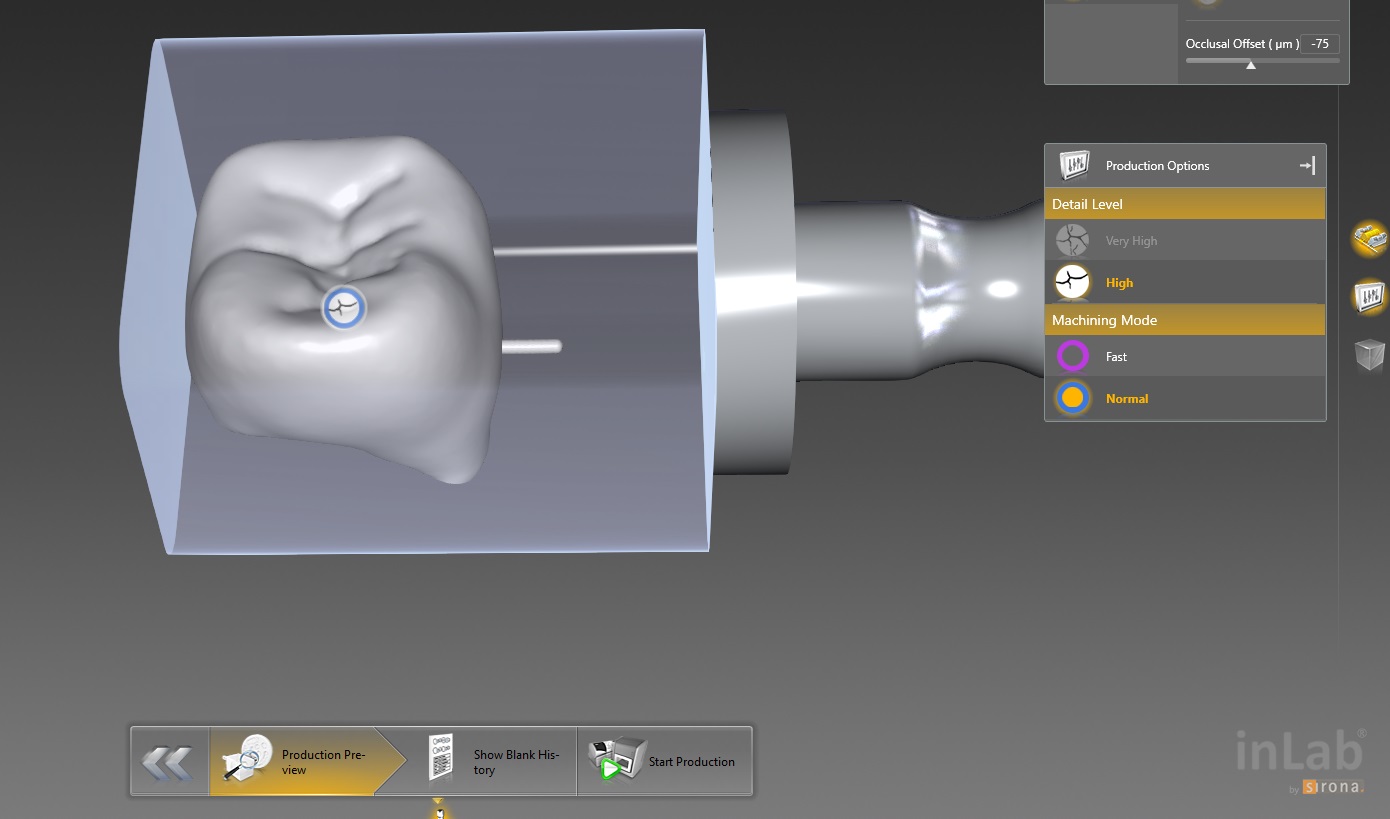Click the Production Options mixer icon in panel header
The width and height of the screenshot is (1390, 819).
(x=1073, y=165)
